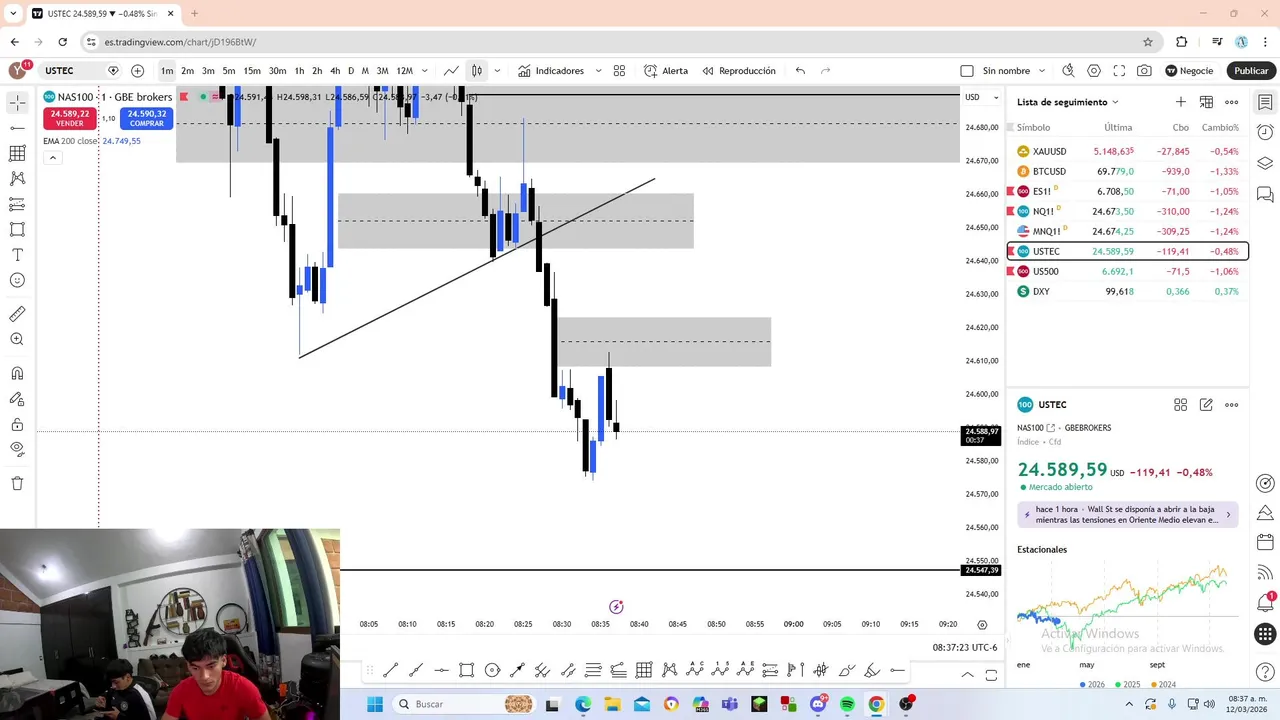Select rectangle tool in the bottom favorites toolbar

tap(467, 670)
